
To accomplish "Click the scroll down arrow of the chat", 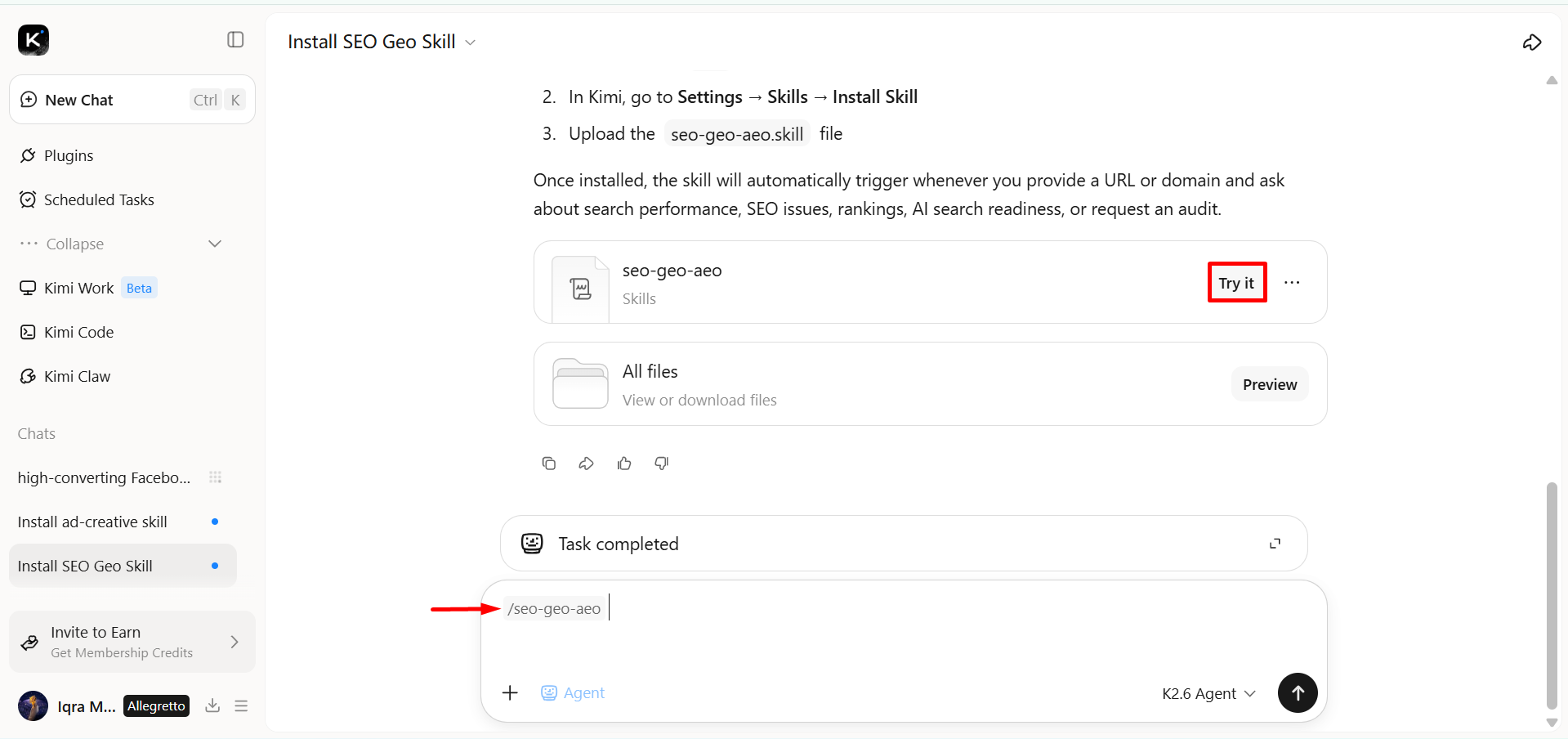I will tap(1552, 723).
